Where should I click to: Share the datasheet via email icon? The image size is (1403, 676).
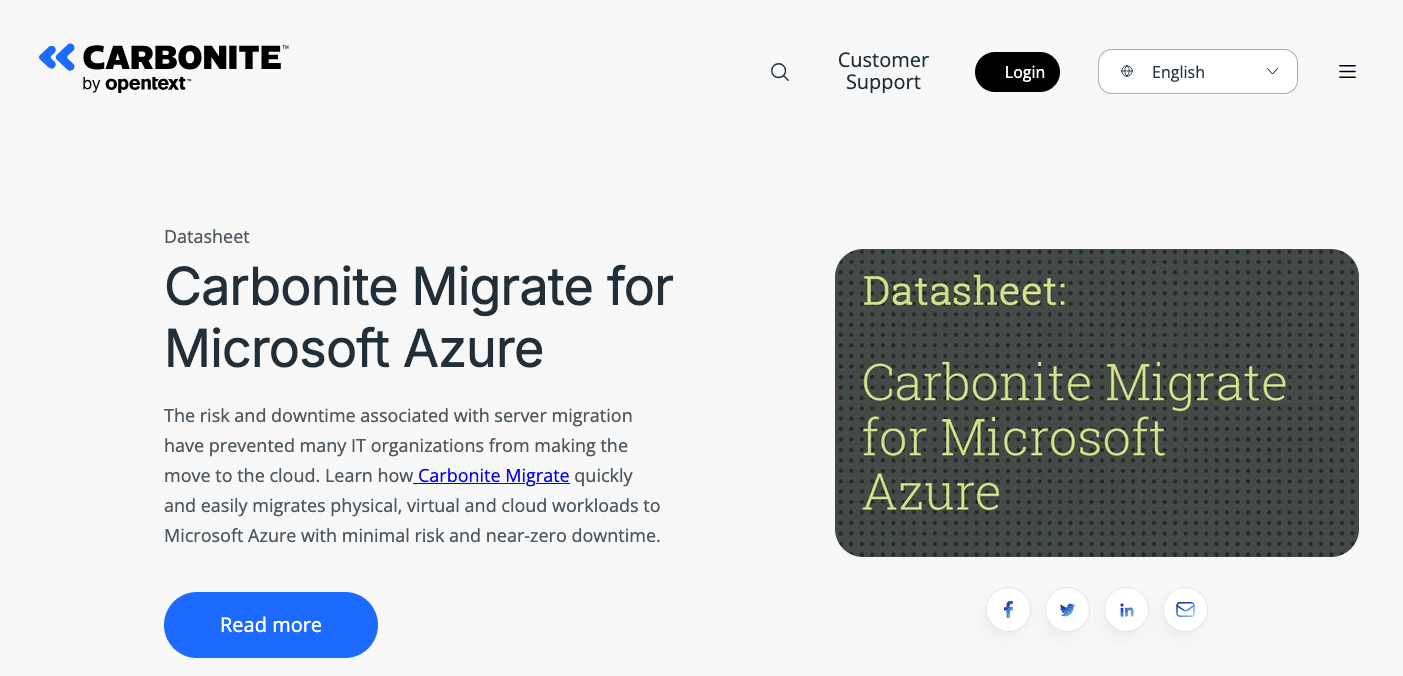pos(1185,609)
